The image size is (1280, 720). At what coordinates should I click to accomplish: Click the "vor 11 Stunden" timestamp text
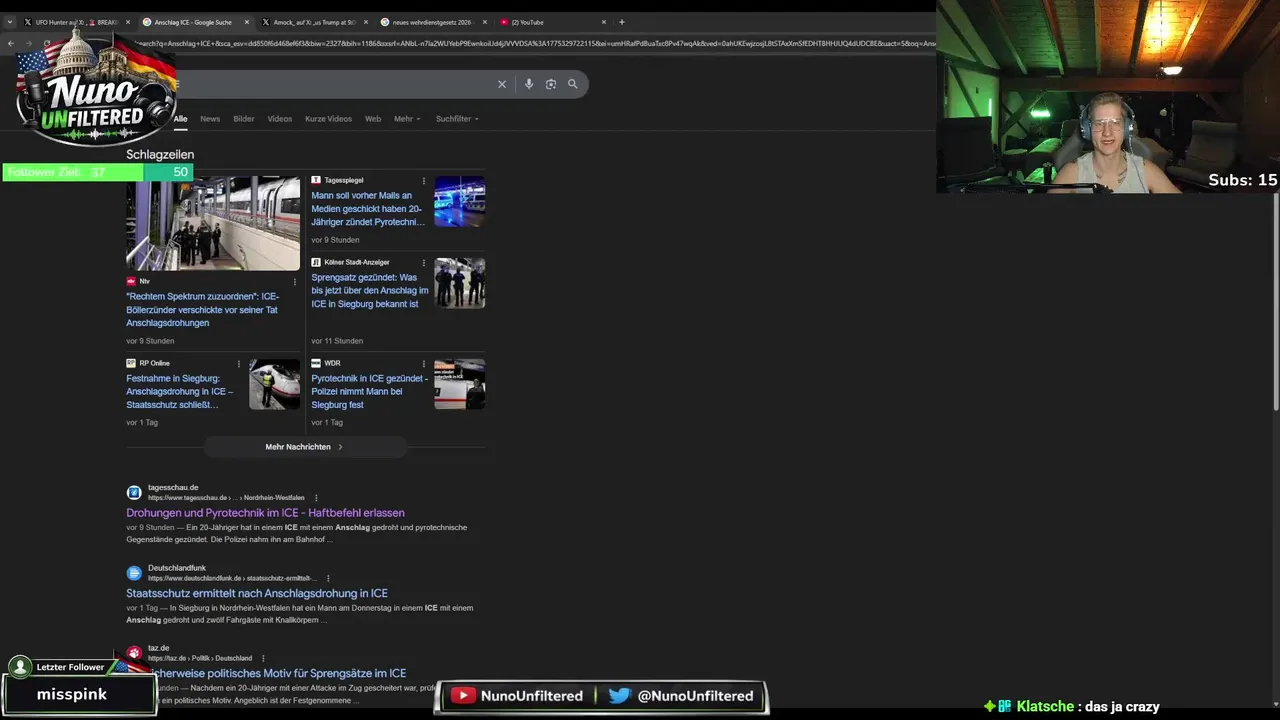click(x=337, y=341)
